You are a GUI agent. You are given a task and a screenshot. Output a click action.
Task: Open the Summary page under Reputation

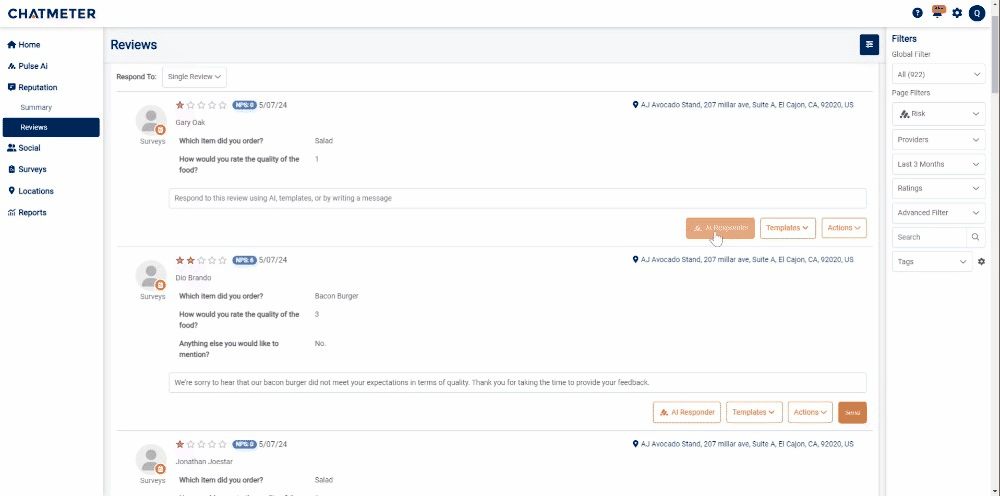click(36, 107)
